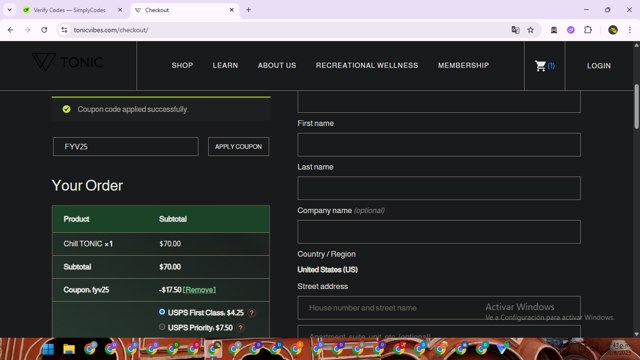Image resolution: width=640 pixels, height=360 pixels.
Task: Open the Extensions puzzle icon
Action: coord(588,30)
